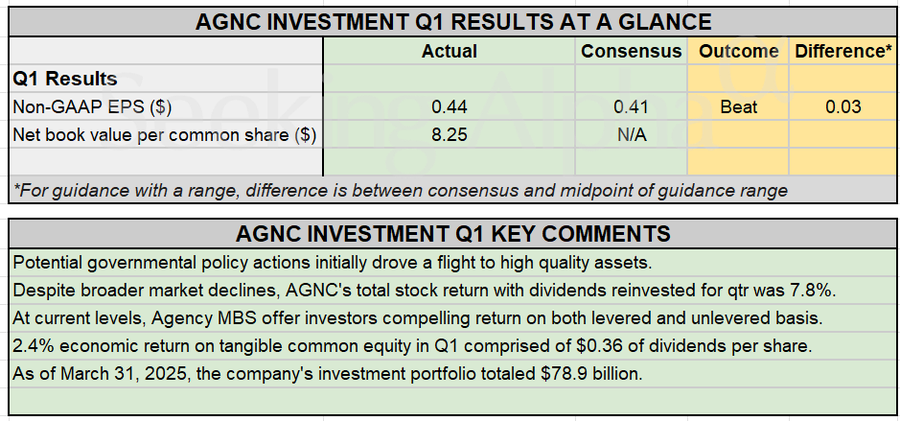Click the consensus EPS value 0.41
The image size is (900, 421).
point(631,106)
